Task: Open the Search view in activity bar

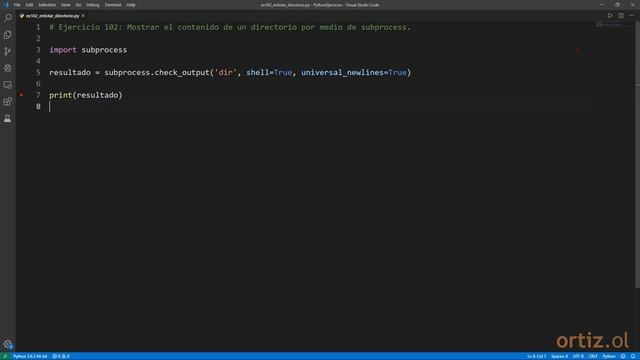Action: coord(8,18)
